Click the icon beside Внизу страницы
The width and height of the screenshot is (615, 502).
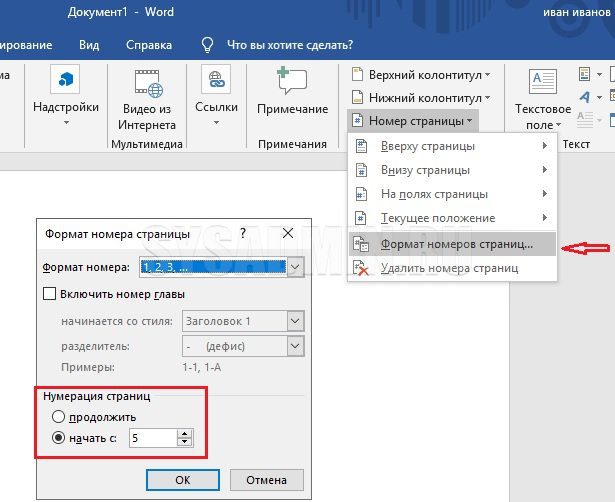point(361,170)
